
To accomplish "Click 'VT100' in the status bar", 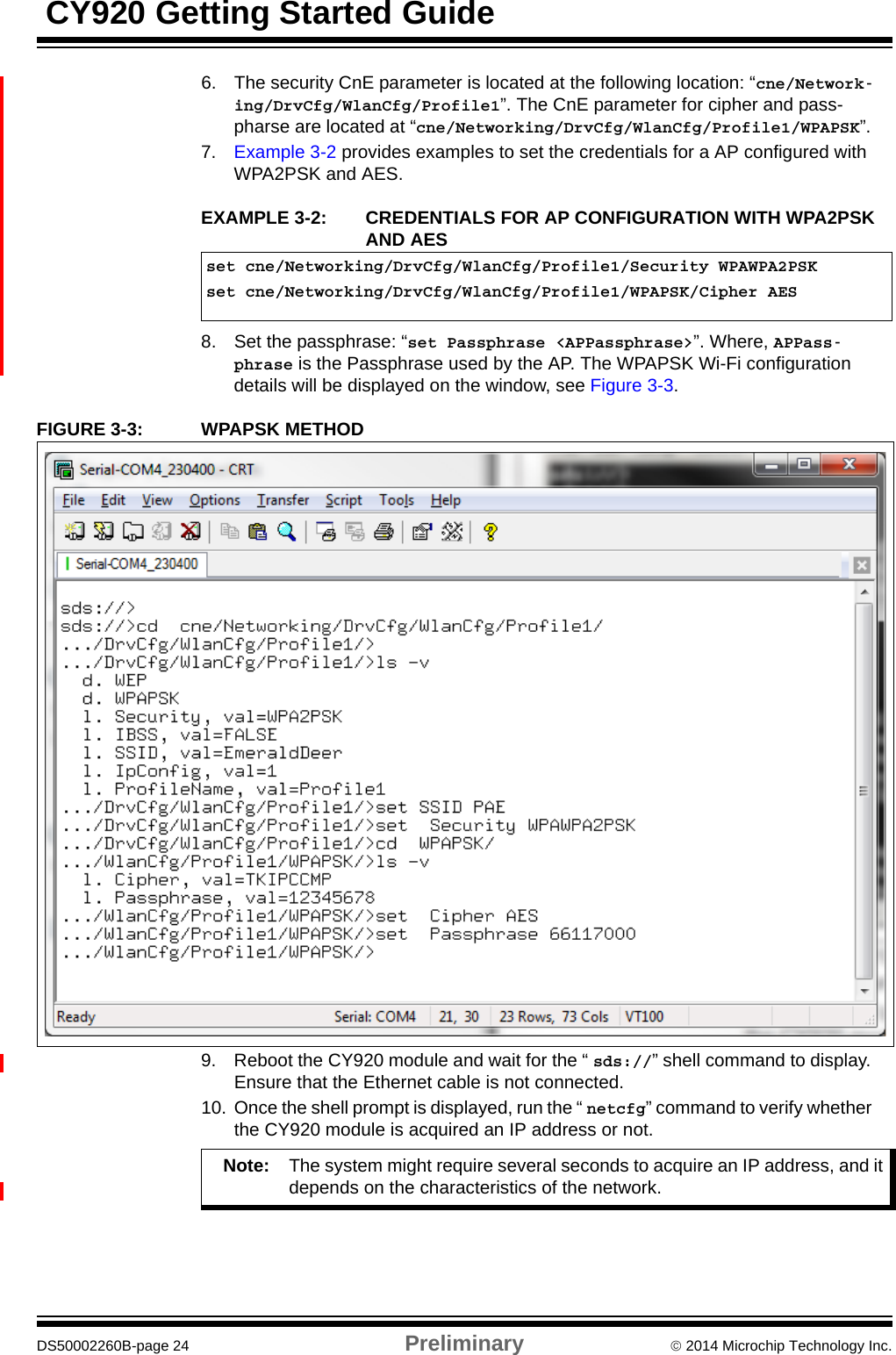I will coord(644,1016).
